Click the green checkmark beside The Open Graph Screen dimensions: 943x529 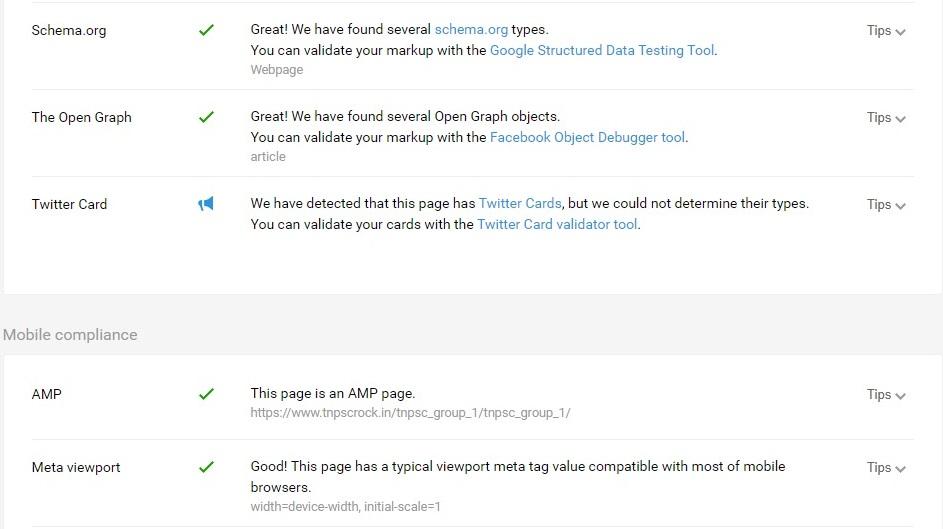tap(206, 117)
